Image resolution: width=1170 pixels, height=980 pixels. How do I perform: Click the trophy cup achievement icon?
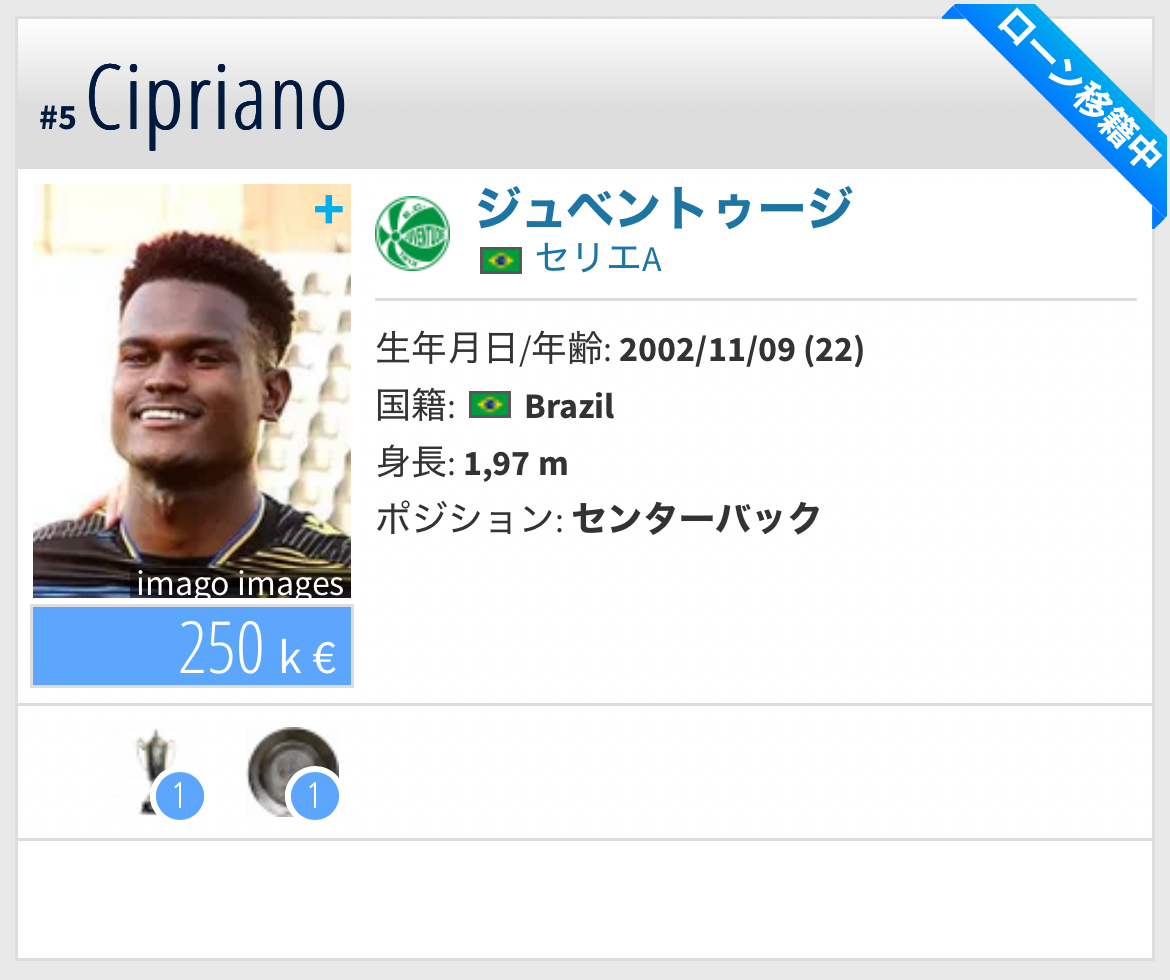point(155,771)
